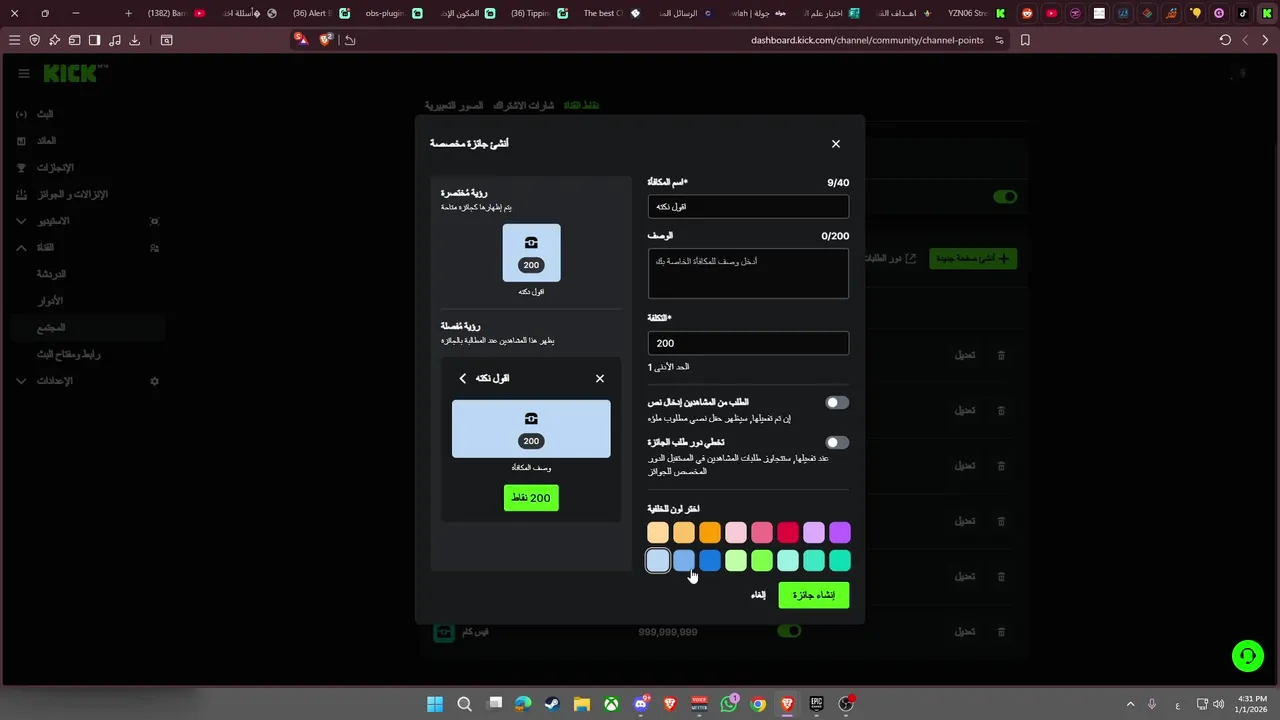
Task: Open WhatsApp from the taskbar
Action: click(728, 704)
